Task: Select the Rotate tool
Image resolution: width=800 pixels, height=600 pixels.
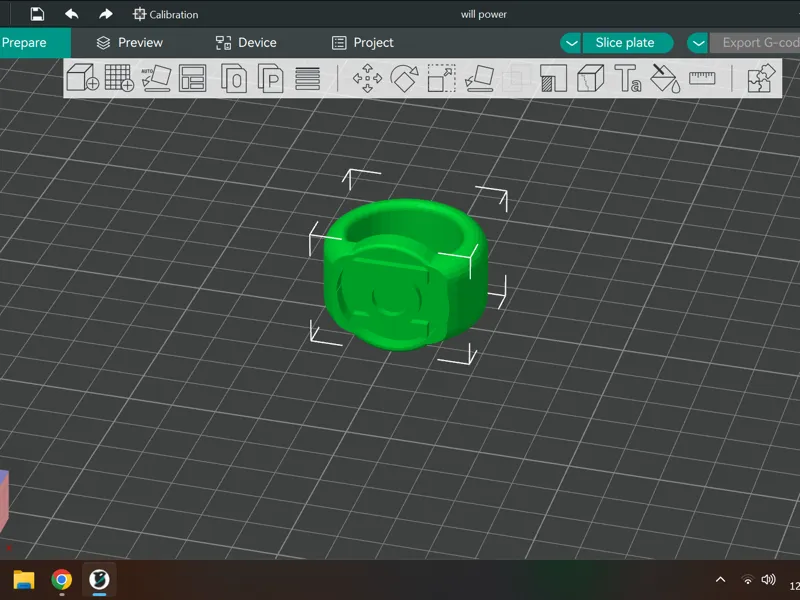Action: [x=404, y=78]
